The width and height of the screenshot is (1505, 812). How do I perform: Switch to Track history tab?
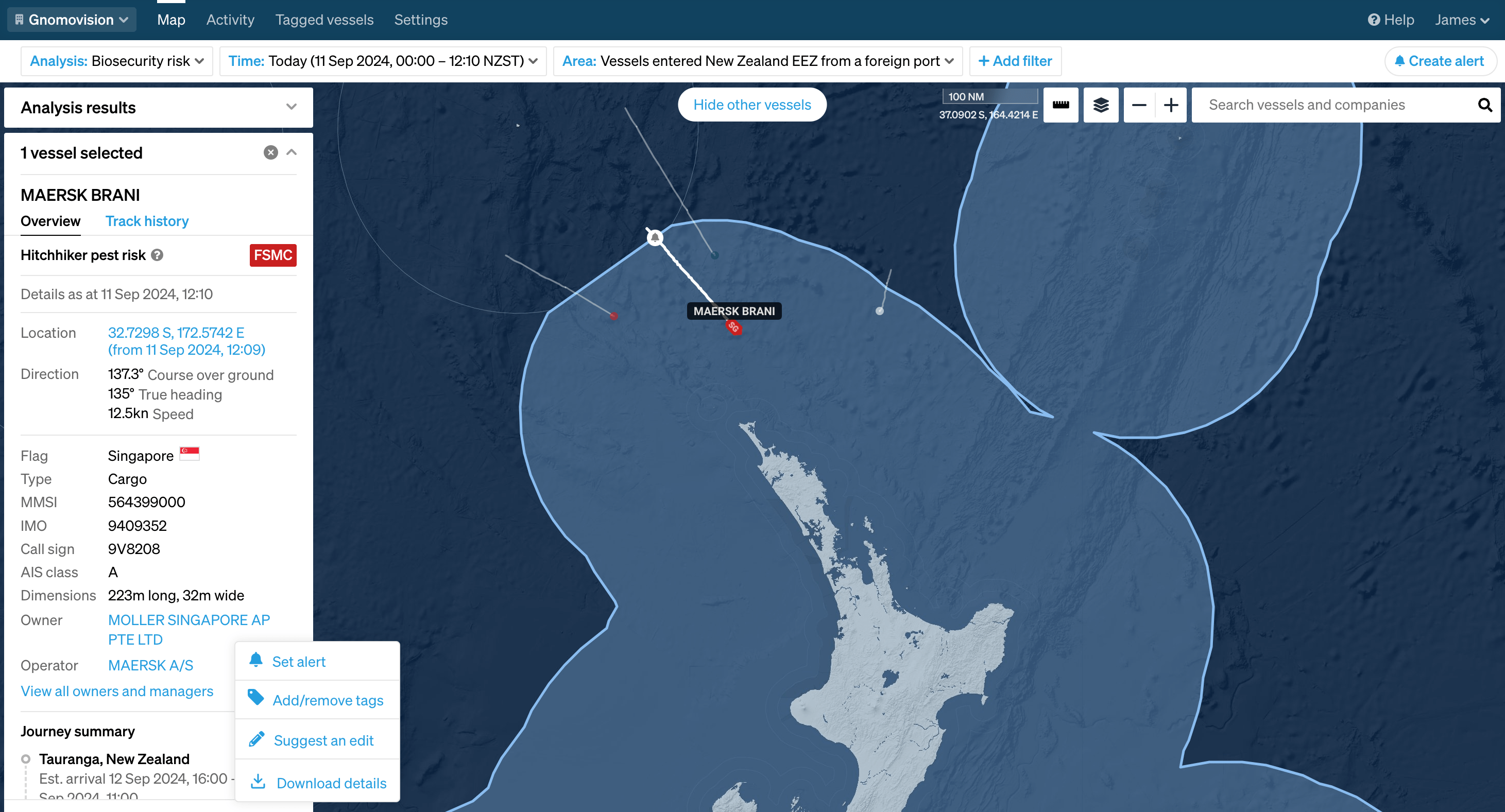147,221
